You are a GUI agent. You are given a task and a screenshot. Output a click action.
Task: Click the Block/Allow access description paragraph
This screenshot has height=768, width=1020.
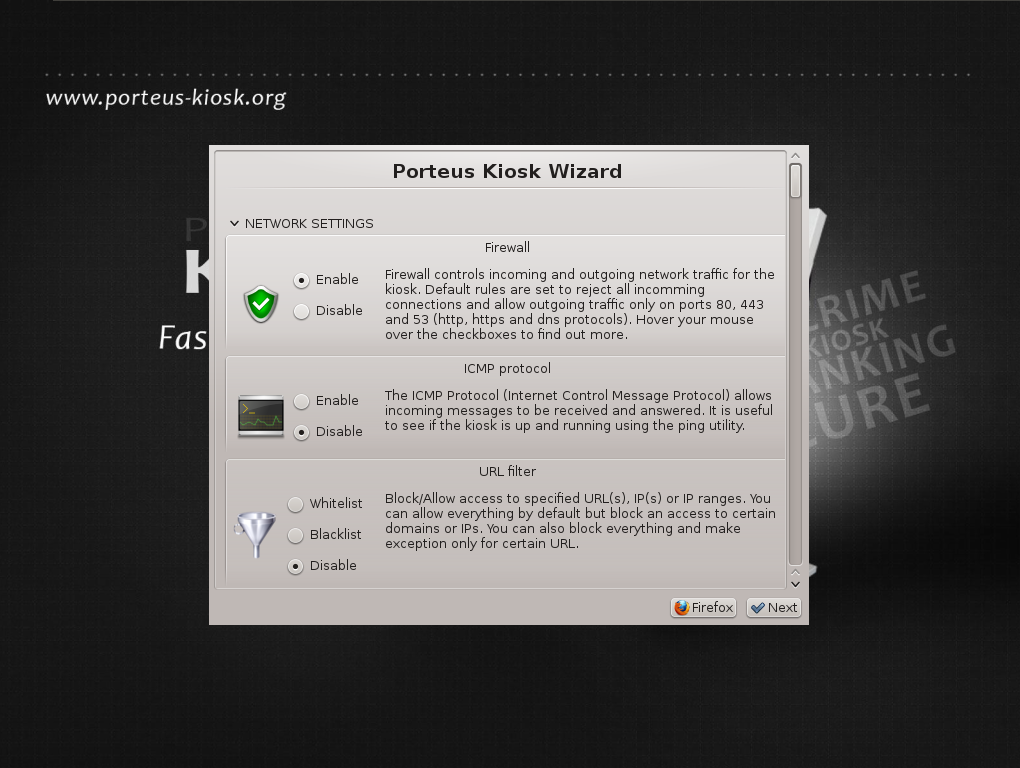(580, 521)
